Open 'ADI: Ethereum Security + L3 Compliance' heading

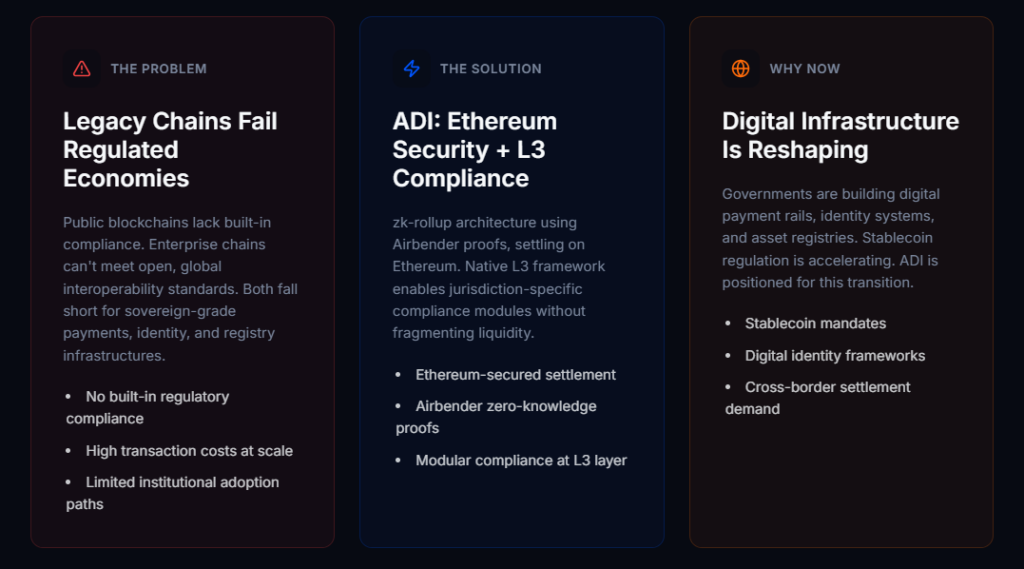pos(474,150)
